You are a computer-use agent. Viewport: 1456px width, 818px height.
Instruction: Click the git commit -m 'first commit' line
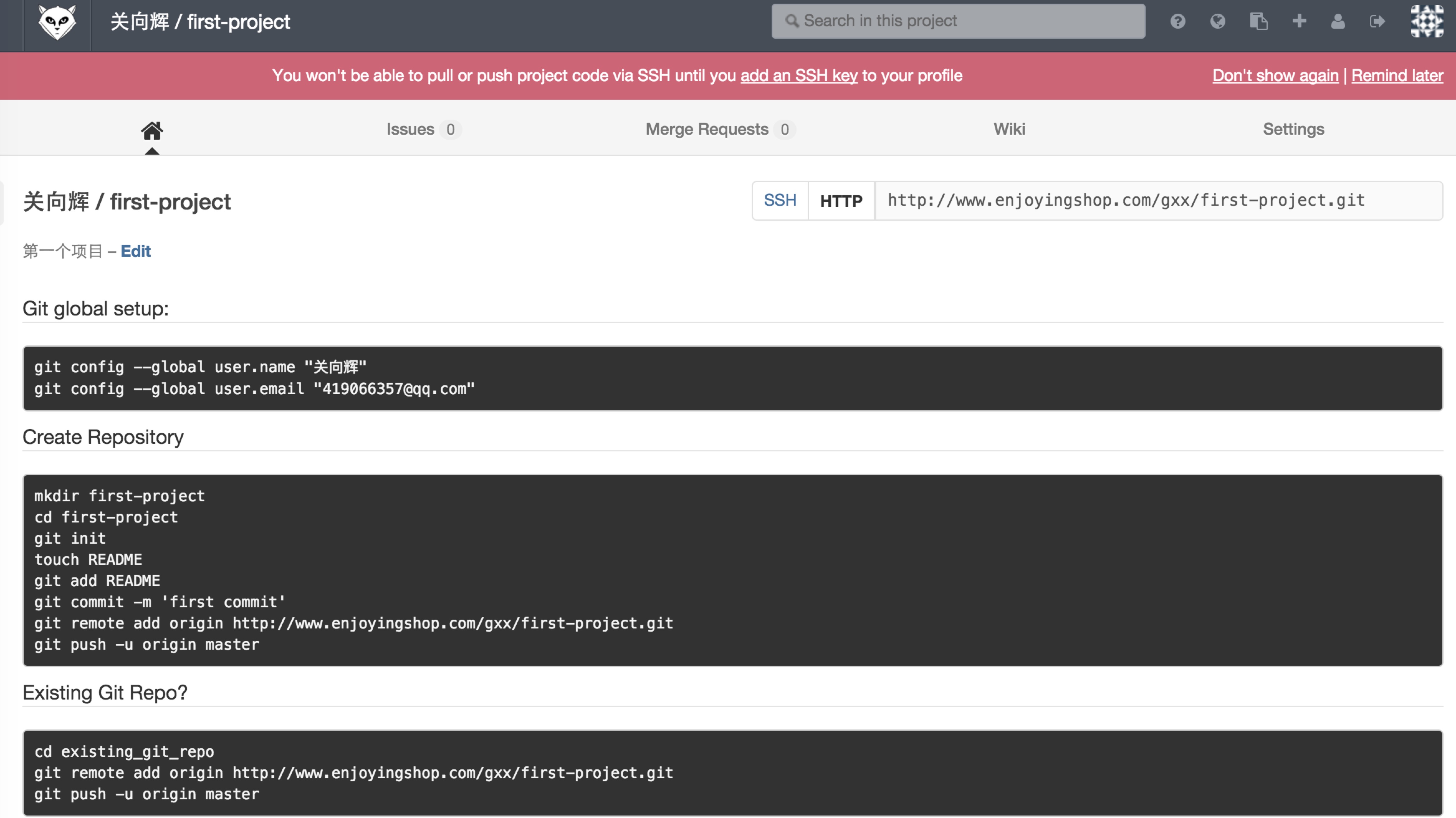pyautogui.click(x=159, y=602)
